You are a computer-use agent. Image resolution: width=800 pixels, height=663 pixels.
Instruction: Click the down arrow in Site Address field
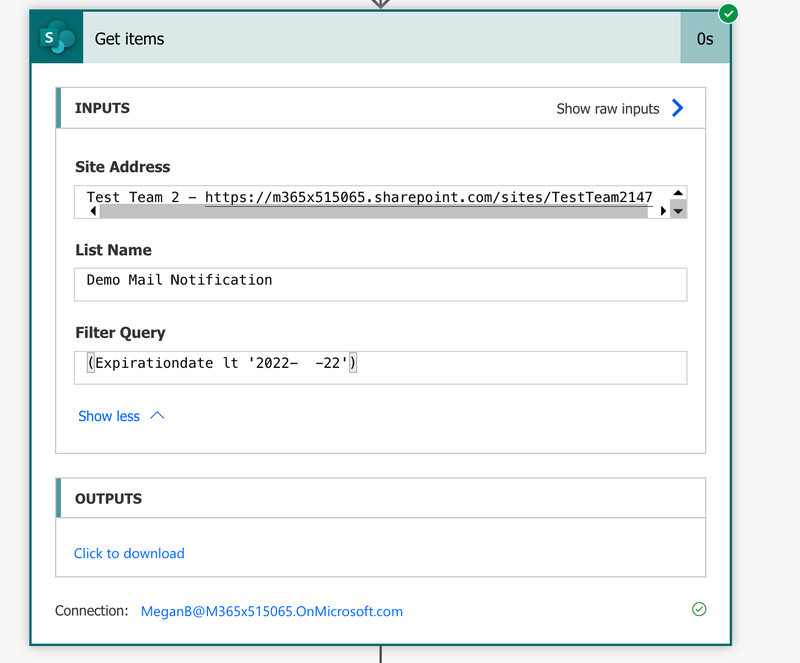point(678,211)
